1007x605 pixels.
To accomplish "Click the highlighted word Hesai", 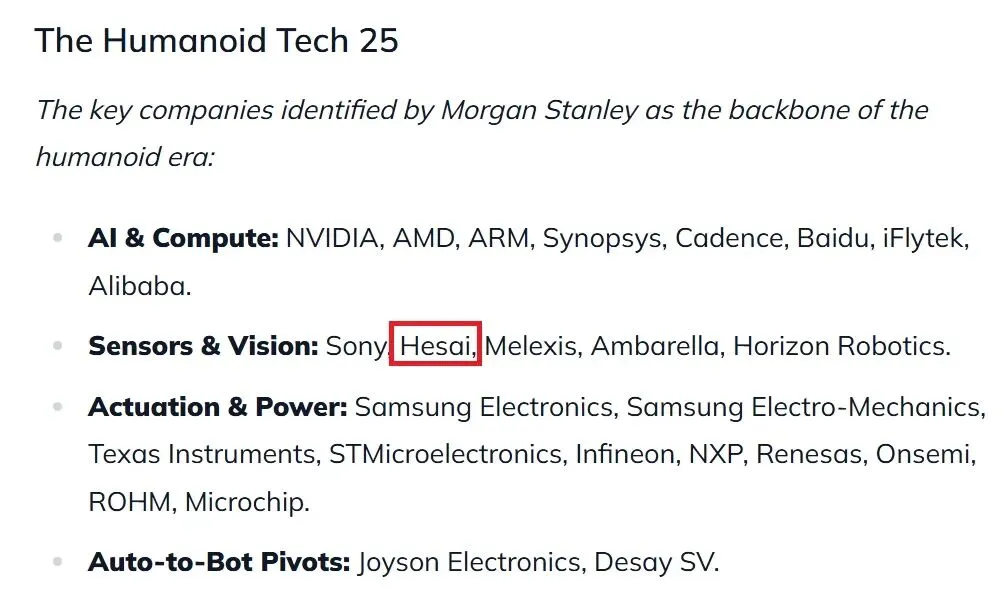I will click(x=436, y=346).
